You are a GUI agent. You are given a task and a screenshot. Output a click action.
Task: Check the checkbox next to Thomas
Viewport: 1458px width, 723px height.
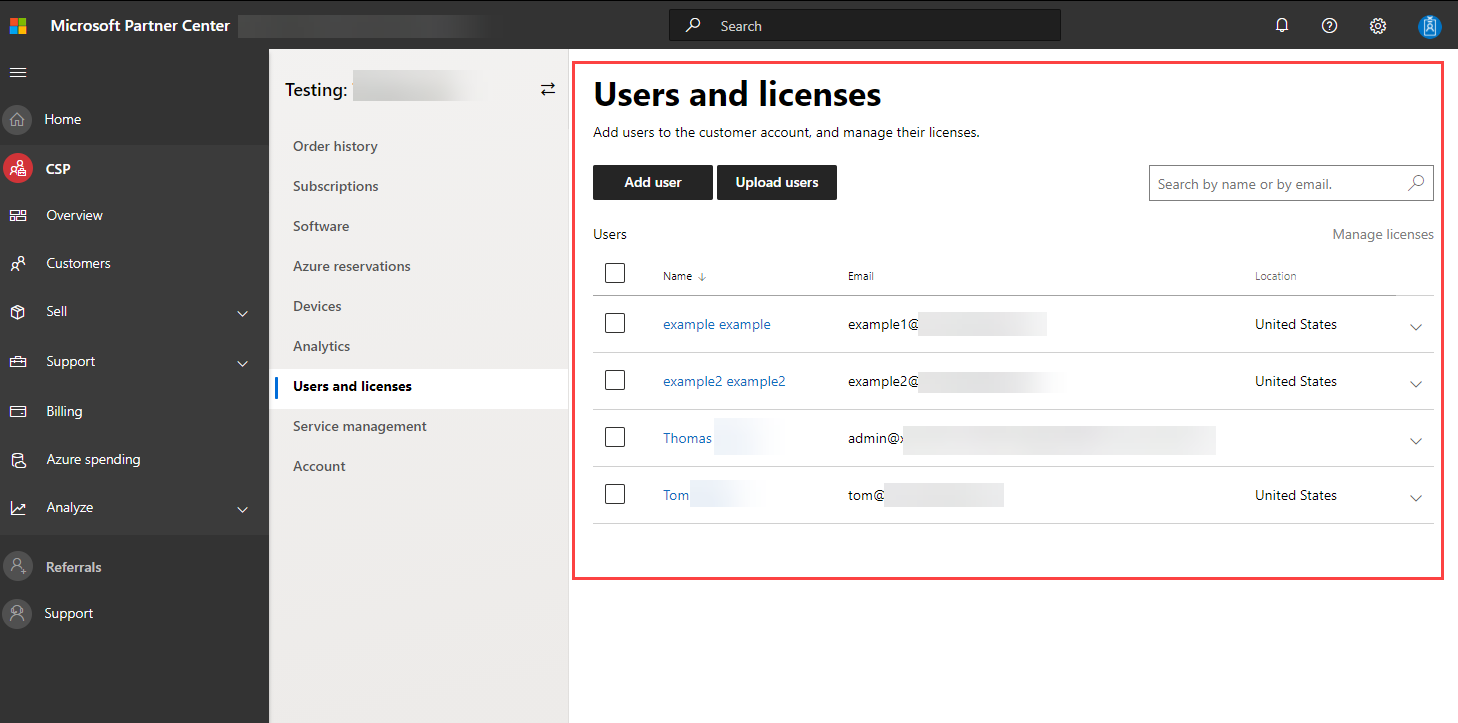click(x=615, y=437)
